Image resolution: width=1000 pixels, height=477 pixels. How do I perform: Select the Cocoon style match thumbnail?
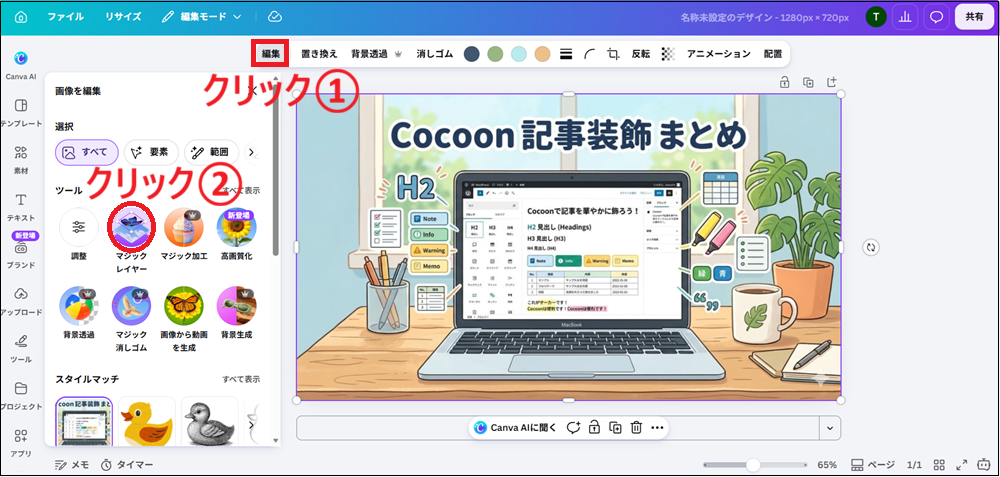pyautogui.click(x=84, y=421)
